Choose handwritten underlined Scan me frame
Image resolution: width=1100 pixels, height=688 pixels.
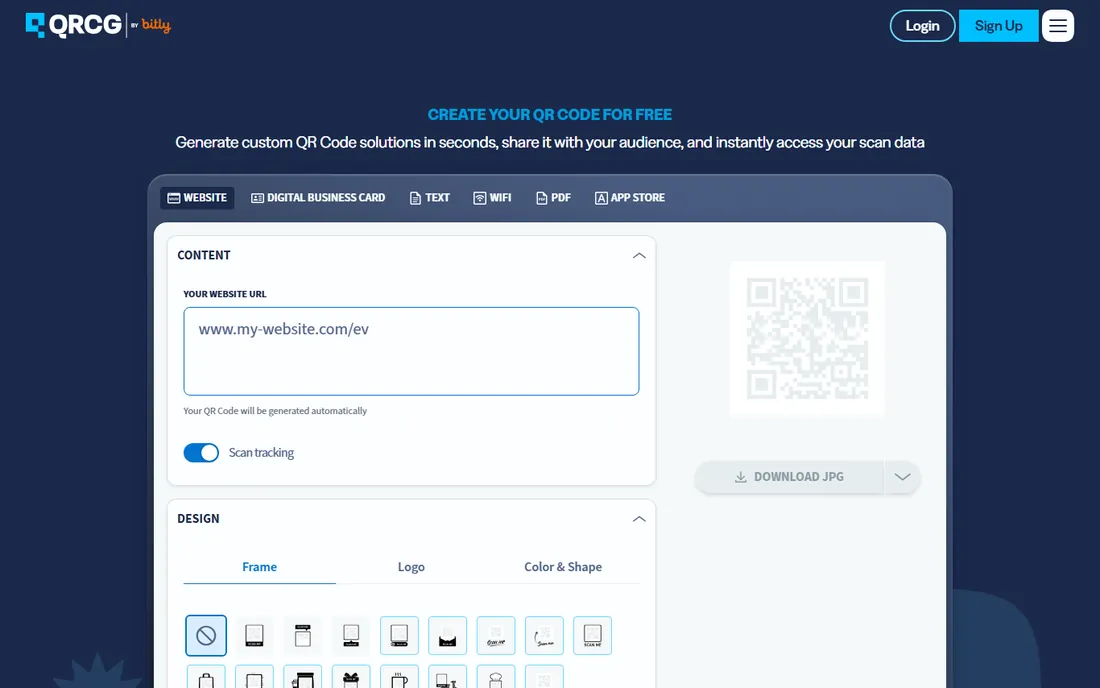coord(496,635)
